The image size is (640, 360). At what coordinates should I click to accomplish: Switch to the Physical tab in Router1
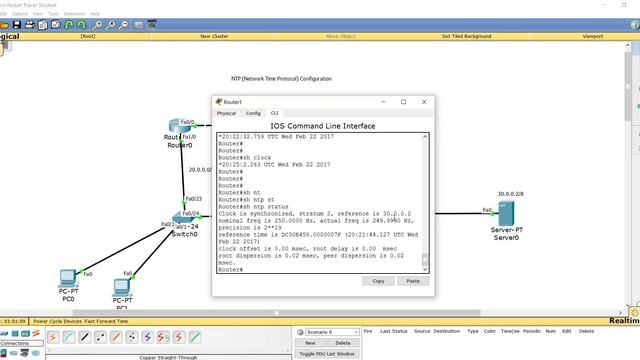click(x=227, y=113)
